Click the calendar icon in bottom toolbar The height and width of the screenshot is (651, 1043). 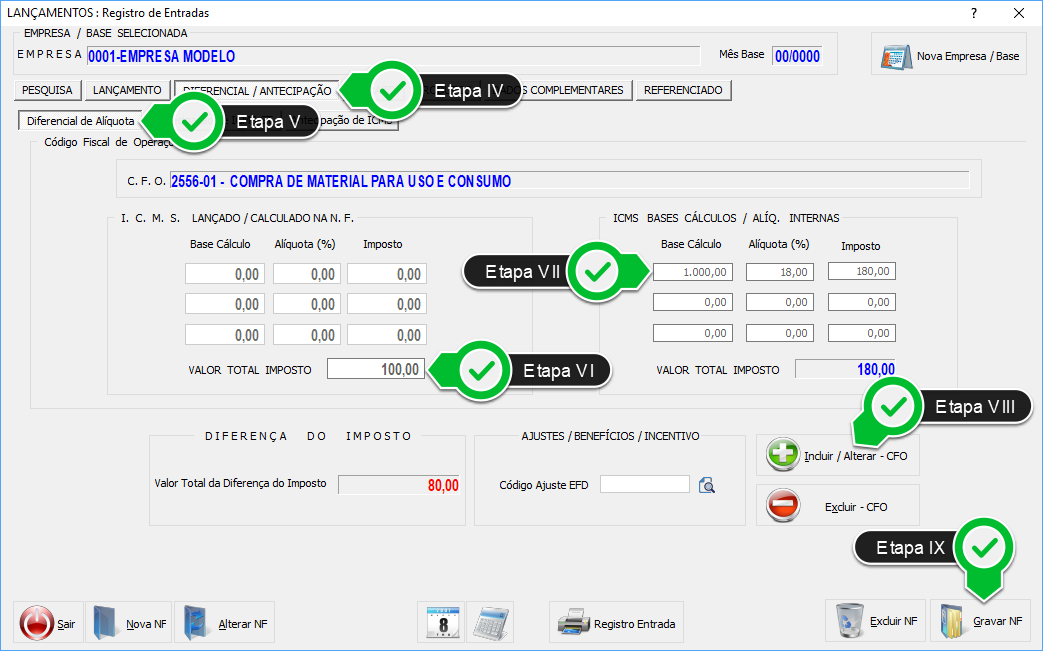[441, 623]
